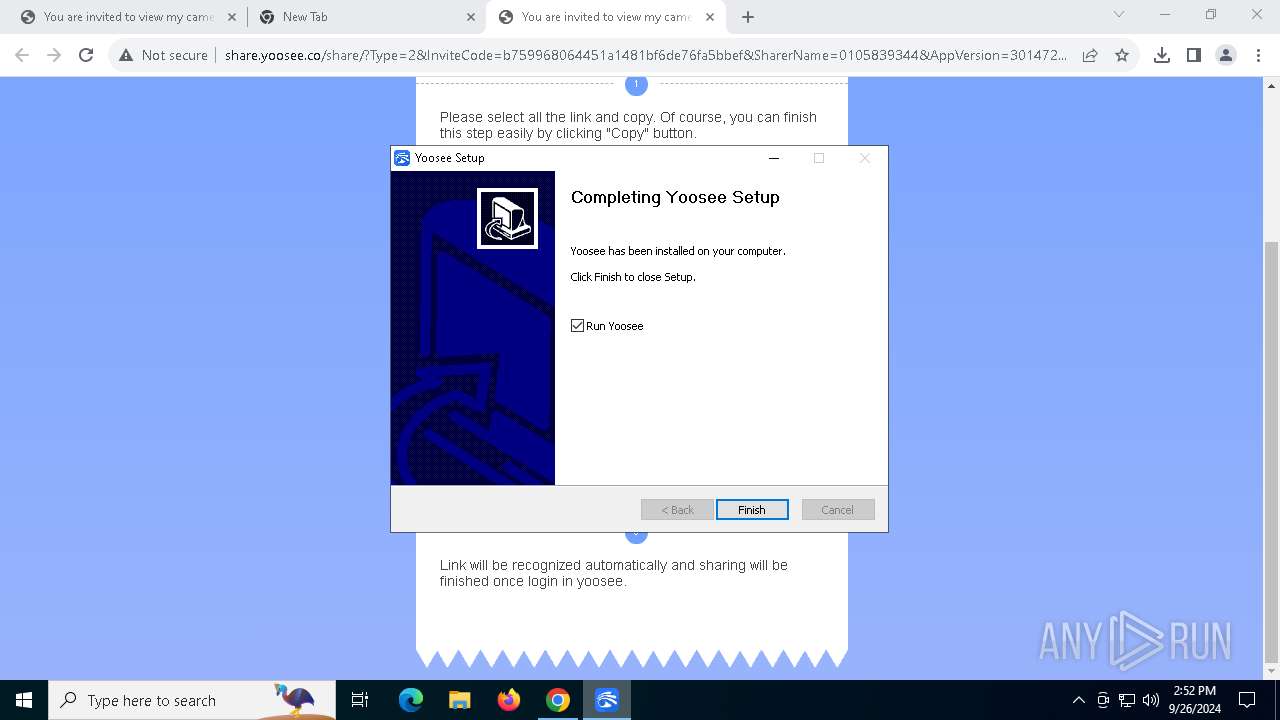1280x720 pixels.
Task: Click Finish in Yoosee Setup
Action: [x=752, y=510]
